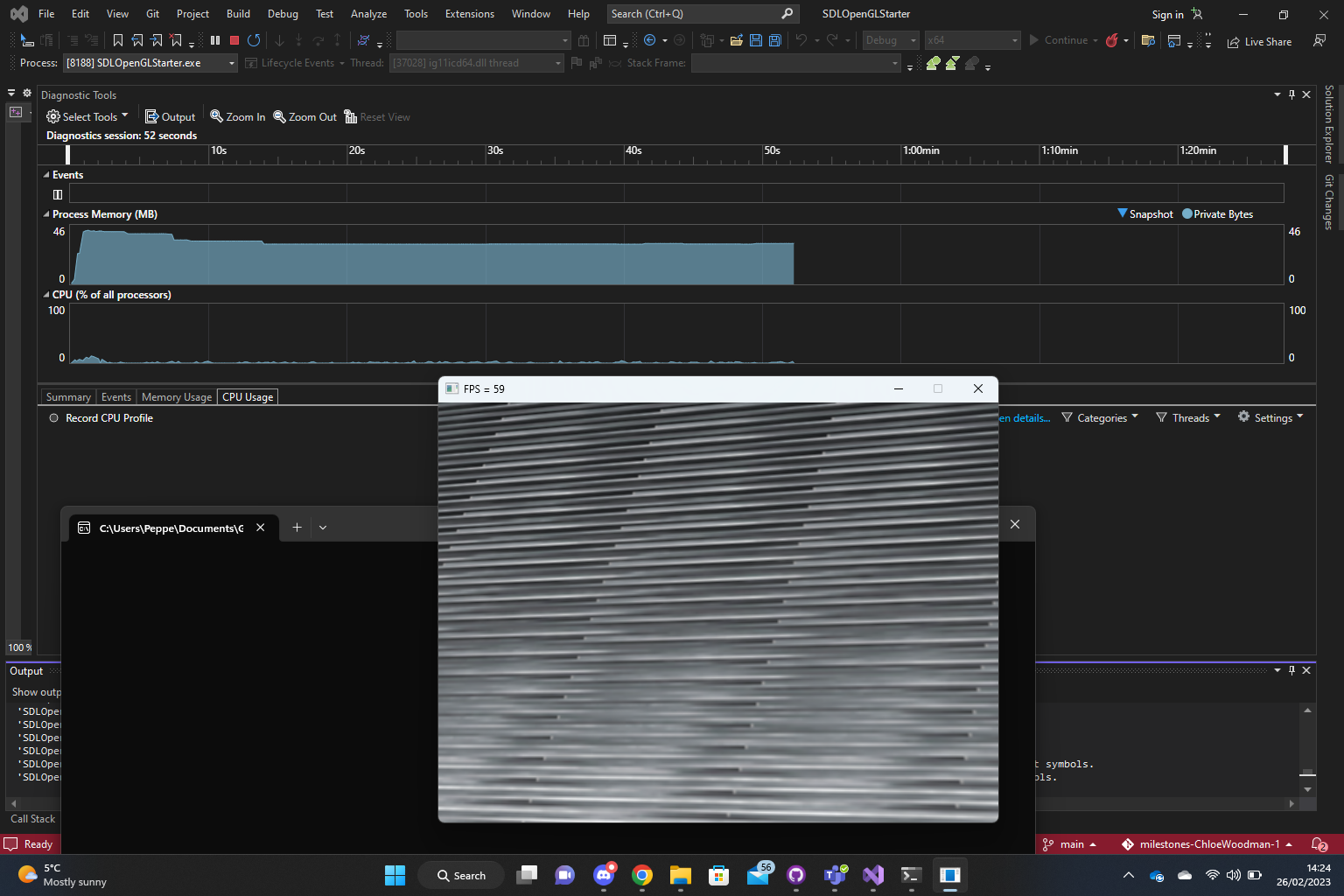Open CPU Usage Settings dropdown
Viewport: 1344px width, 896px height.
1270,418
